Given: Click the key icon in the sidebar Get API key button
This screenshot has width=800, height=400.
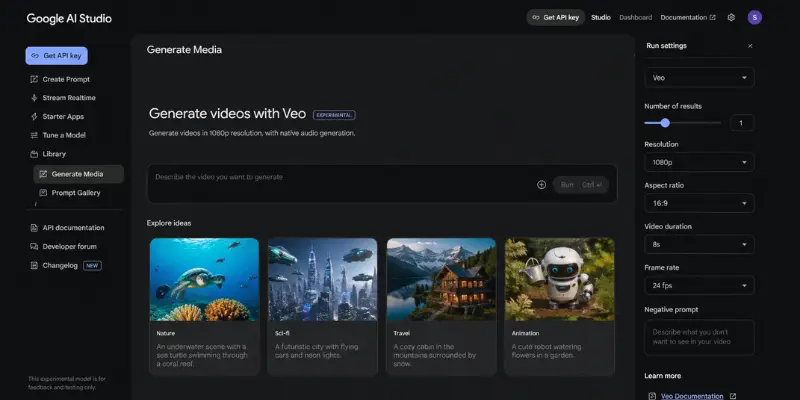Looking at the screenshot, I should pyautogui.click(x=35, y=56).
